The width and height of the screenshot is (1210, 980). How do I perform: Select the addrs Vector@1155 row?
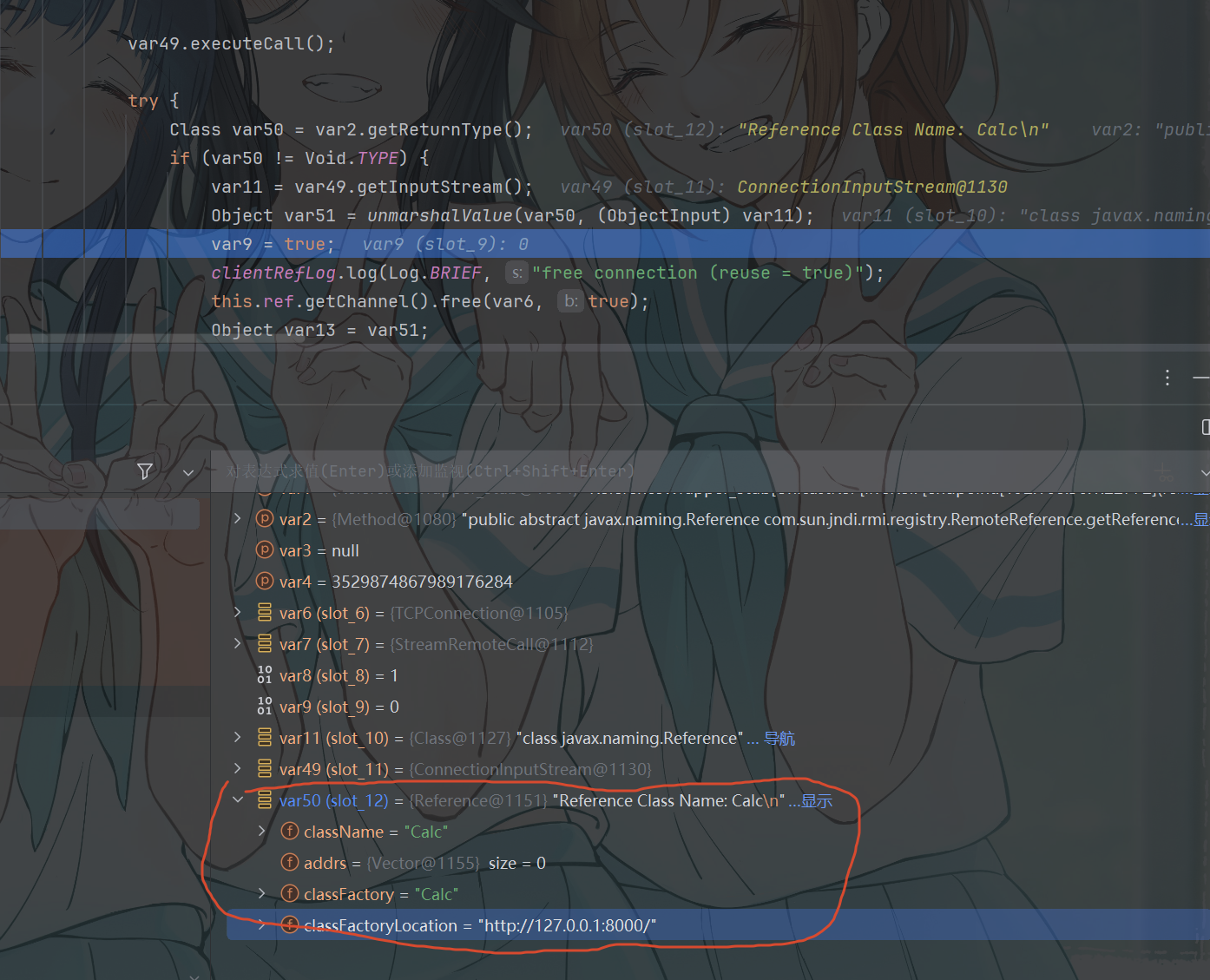tap(710, 863)
